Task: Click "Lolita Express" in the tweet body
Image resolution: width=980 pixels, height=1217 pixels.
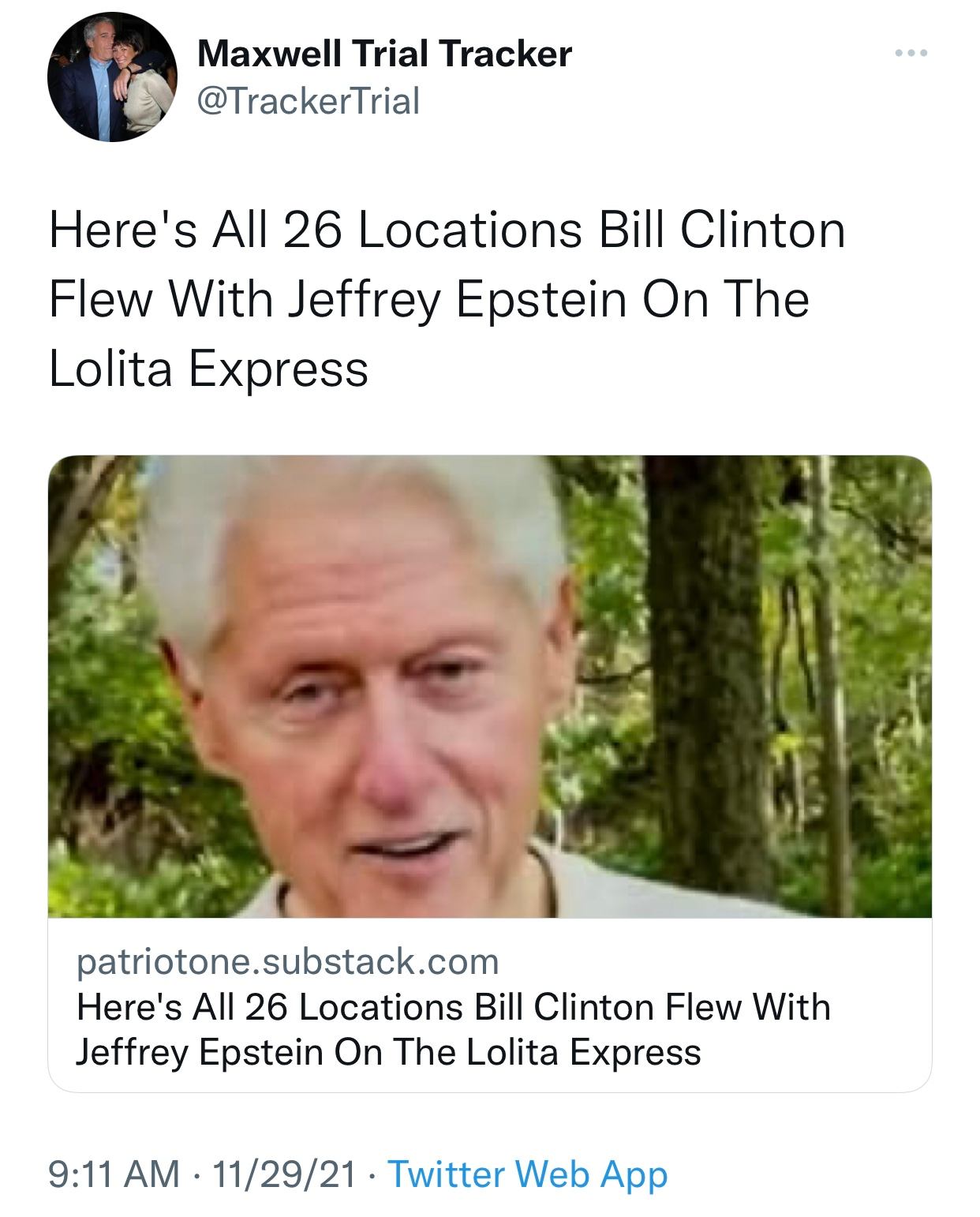Action: (208, 369)
